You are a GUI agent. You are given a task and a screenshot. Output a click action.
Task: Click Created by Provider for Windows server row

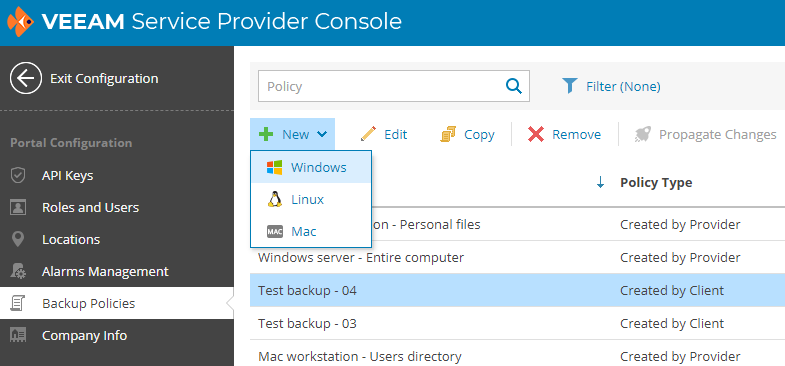tap(680, 257)
